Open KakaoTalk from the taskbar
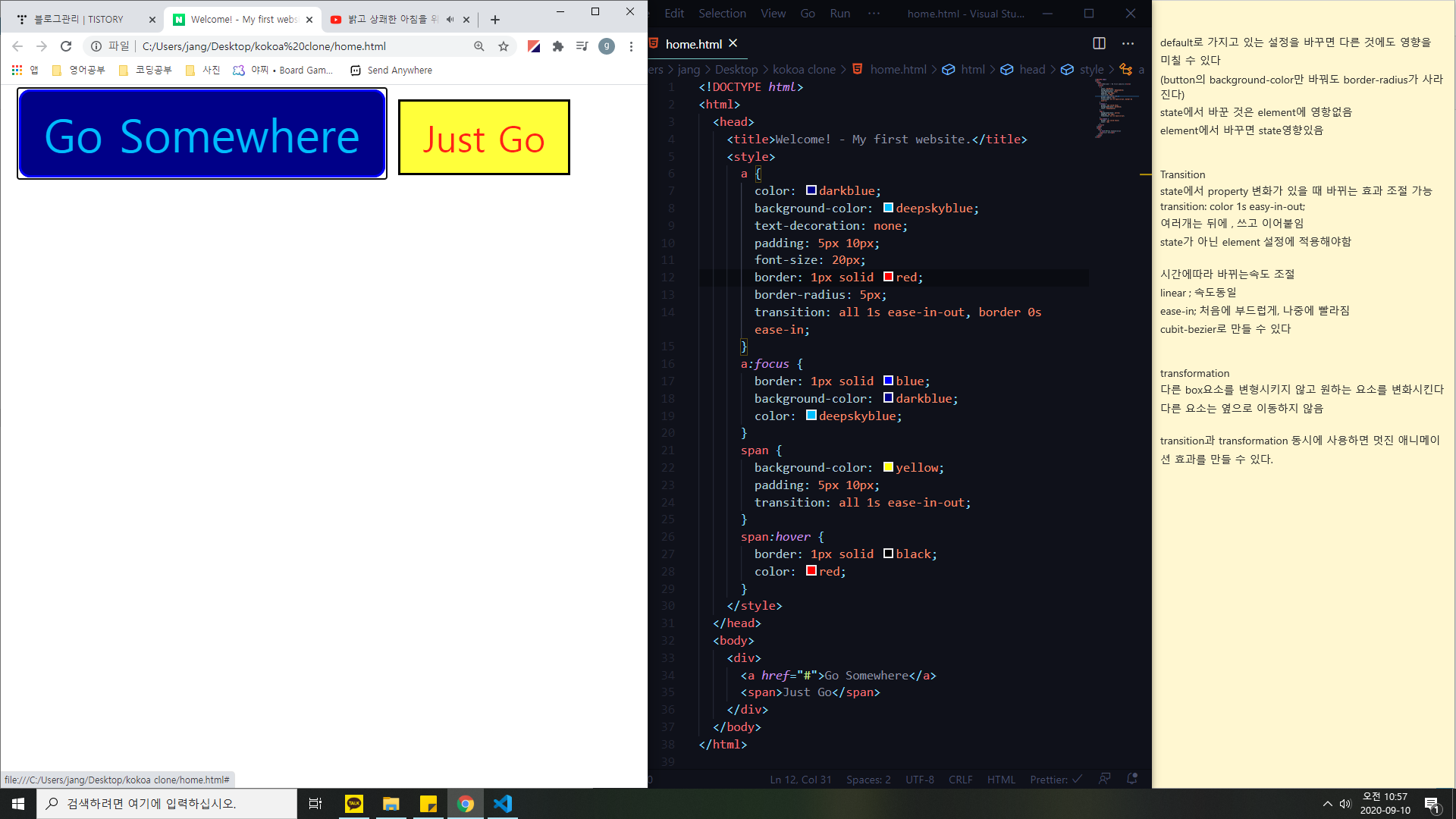The image size is (1456, 819). click(x=354, y=804)
